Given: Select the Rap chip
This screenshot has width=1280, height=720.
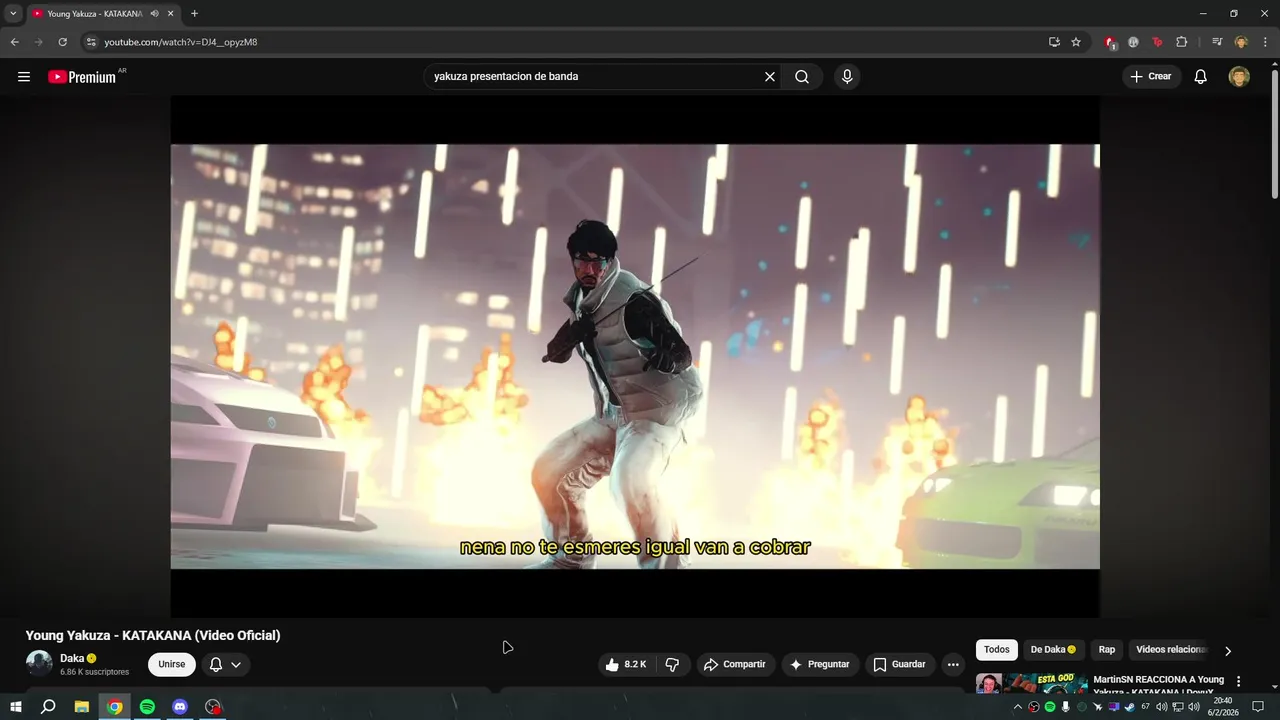Looking at the screenshot, I should [1107, 650].
